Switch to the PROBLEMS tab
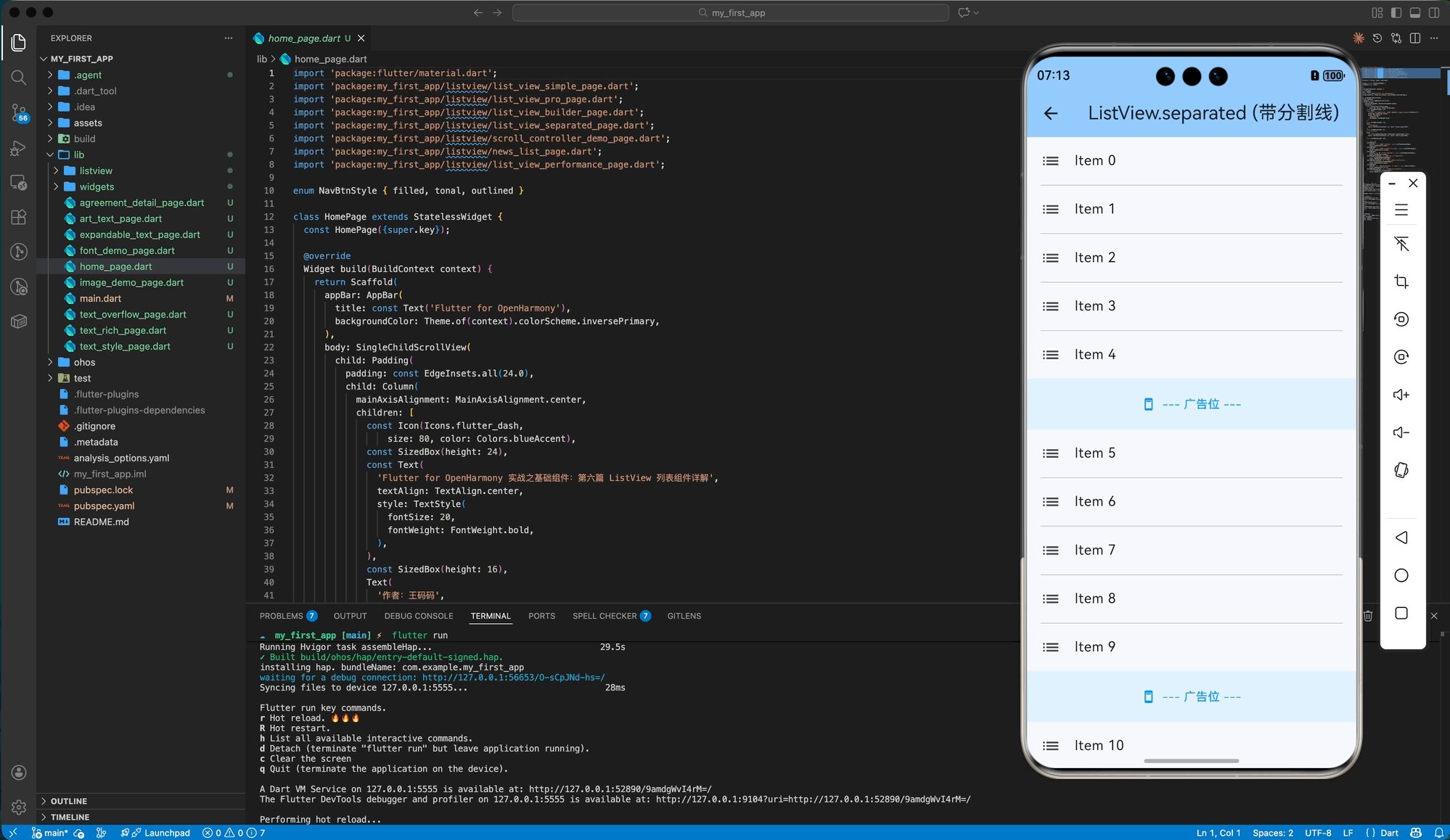This screenshot has height=840, width=1450. pyautogui.click(x=281, y=616)
